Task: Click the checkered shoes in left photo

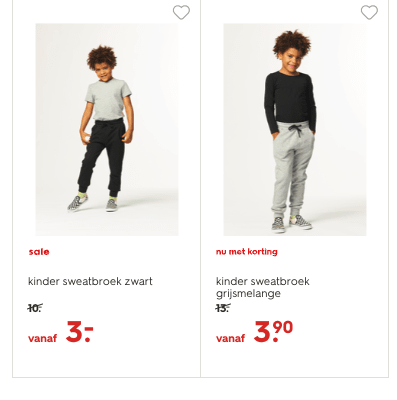Action: [x=93, y=203]
